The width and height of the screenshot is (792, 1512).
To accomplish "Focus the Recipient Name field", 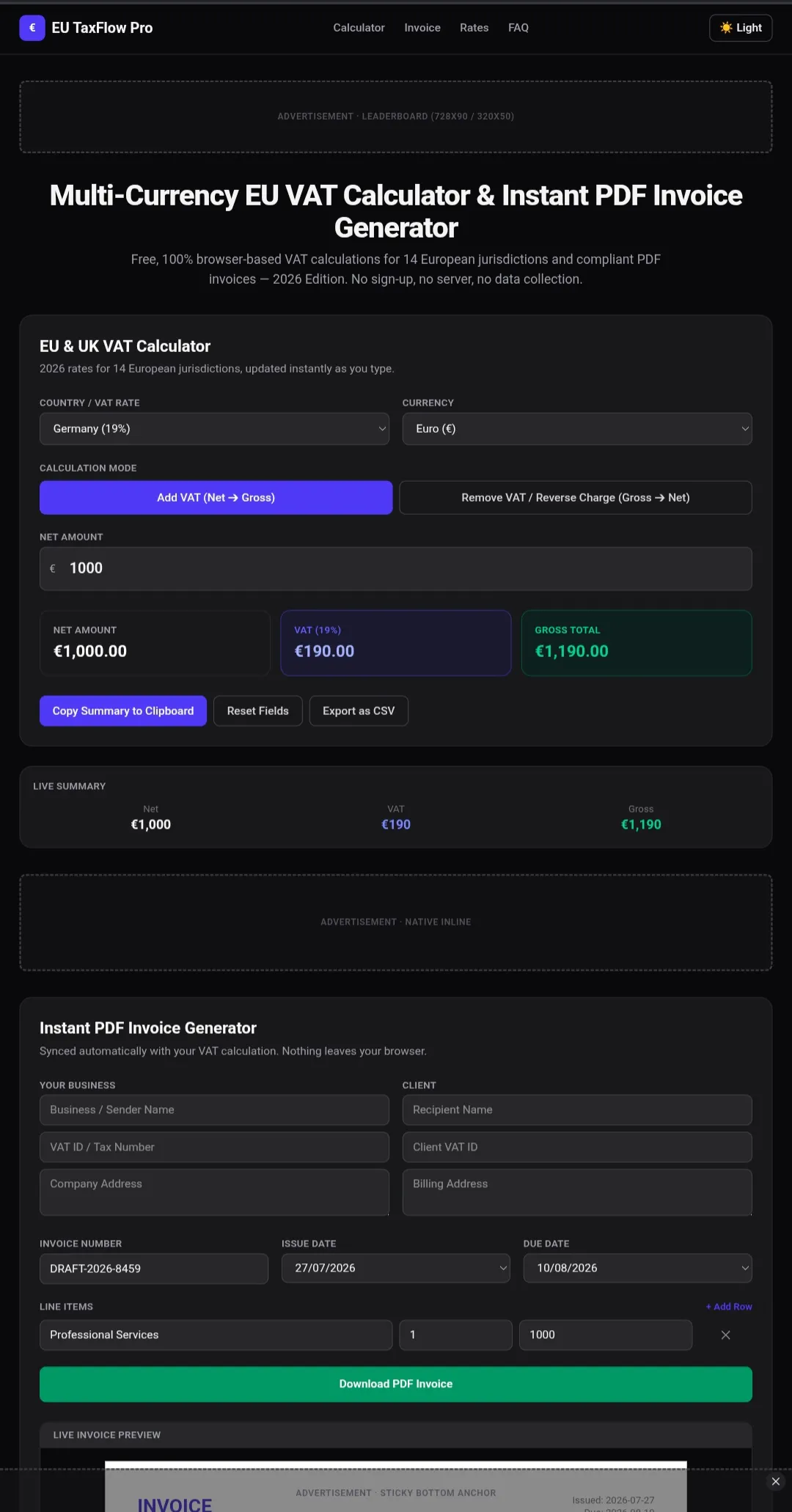I will point(577,1109).
